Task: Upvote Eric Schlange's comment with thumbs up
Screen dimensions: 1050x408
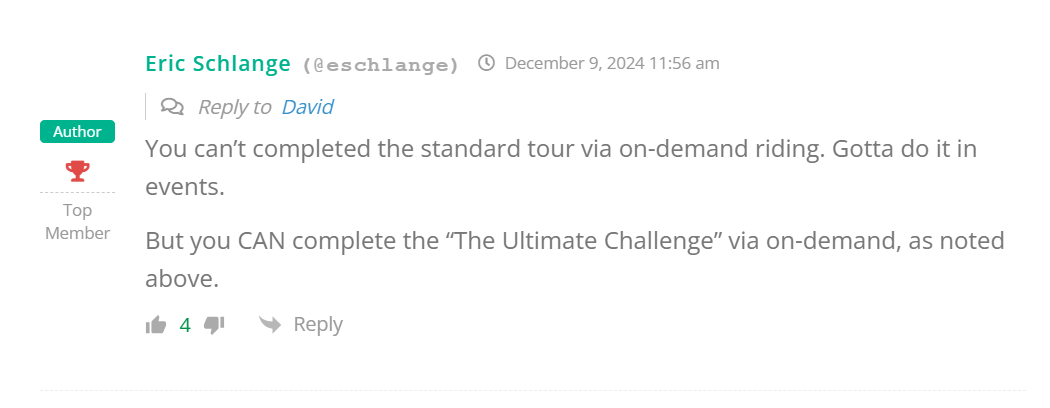Action: pyautogui.click(x=156, y=324)
